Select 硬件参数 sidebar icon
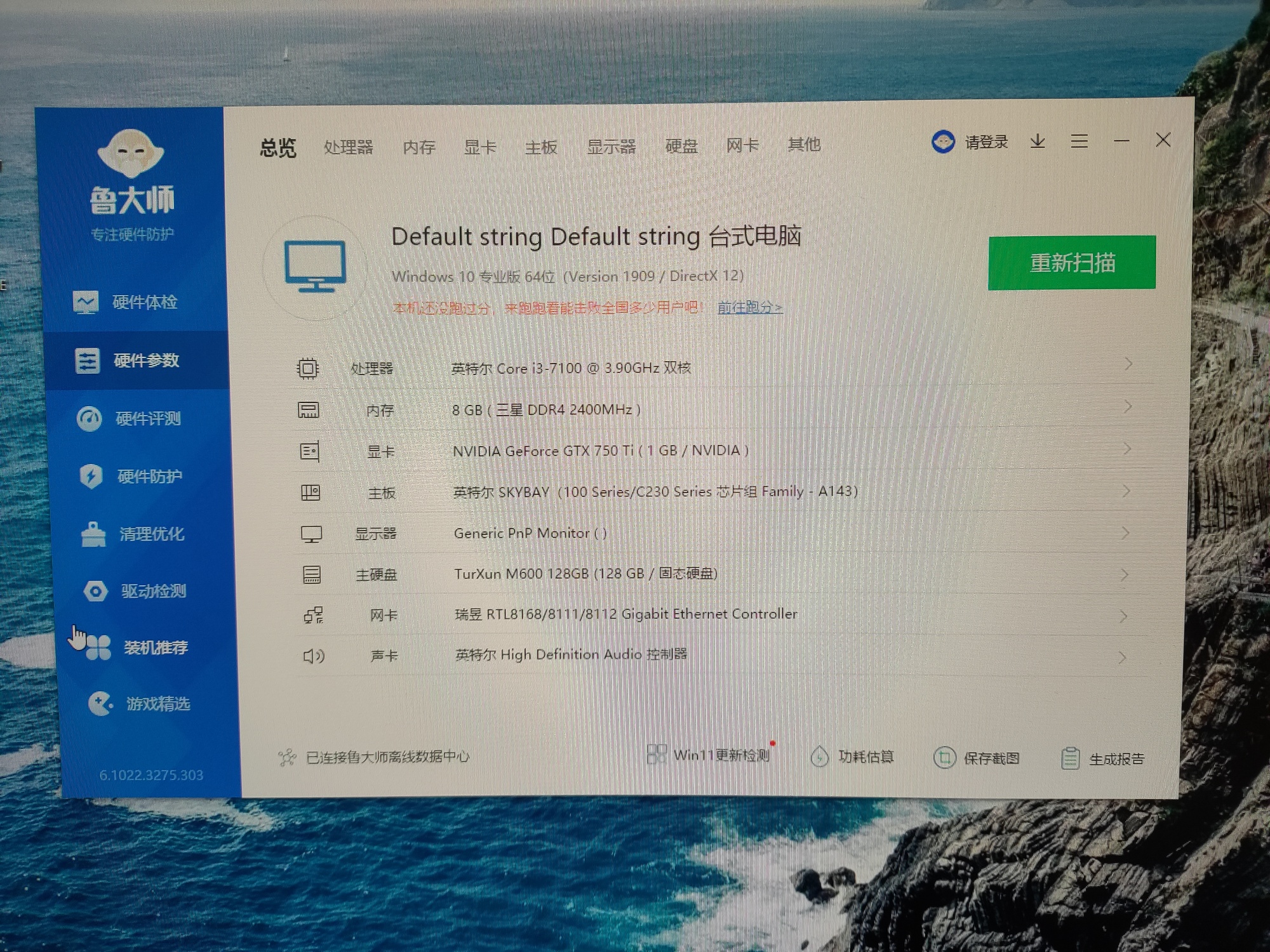The height and width of the screenshot is (952, 1270). click(87, 360)
